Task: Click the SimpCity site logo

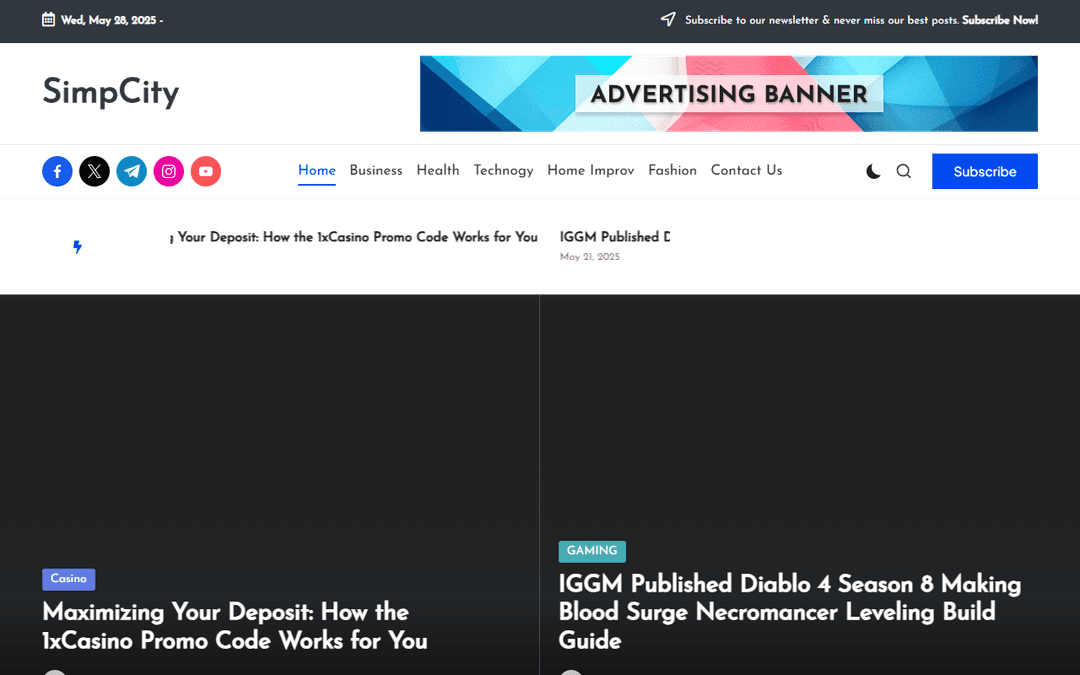Action: click(x=111, y=92)
